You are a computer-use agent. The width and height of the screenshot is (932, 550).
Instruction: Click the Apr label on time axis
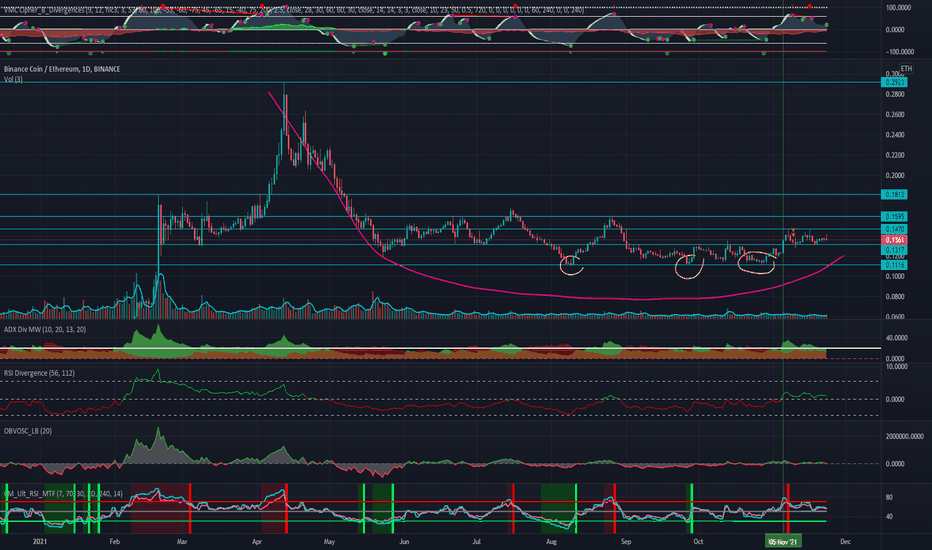click(257, 542)
